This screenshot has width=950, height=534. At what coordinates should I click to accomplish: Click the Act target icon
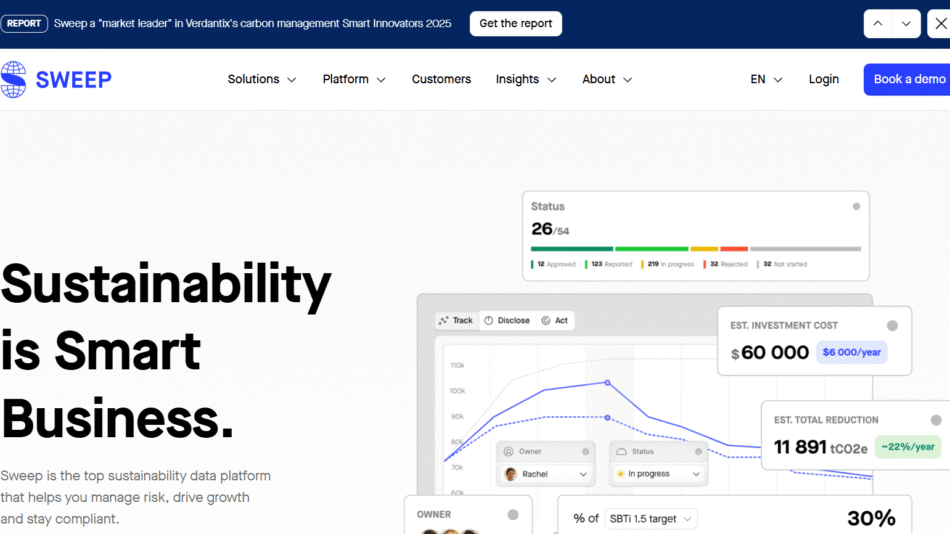pyautogui.click(x=546, y=321)
